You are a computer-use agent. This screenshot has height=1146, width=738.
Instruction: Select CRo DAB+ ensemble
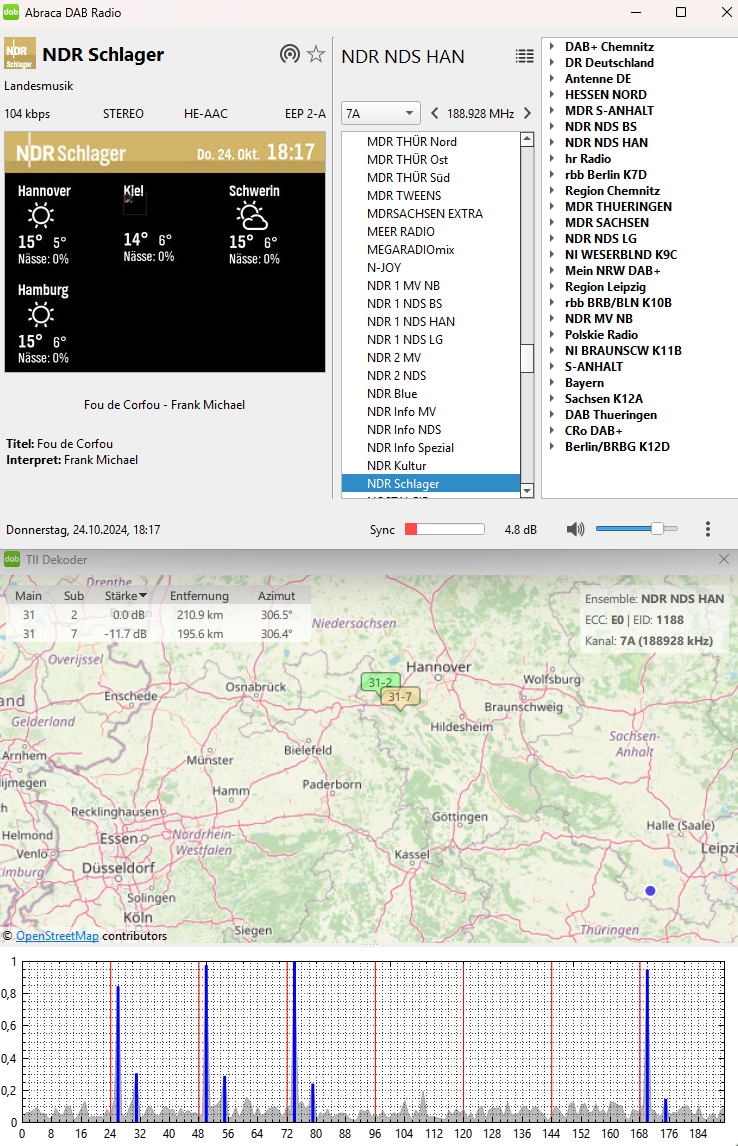pos(593,430)
